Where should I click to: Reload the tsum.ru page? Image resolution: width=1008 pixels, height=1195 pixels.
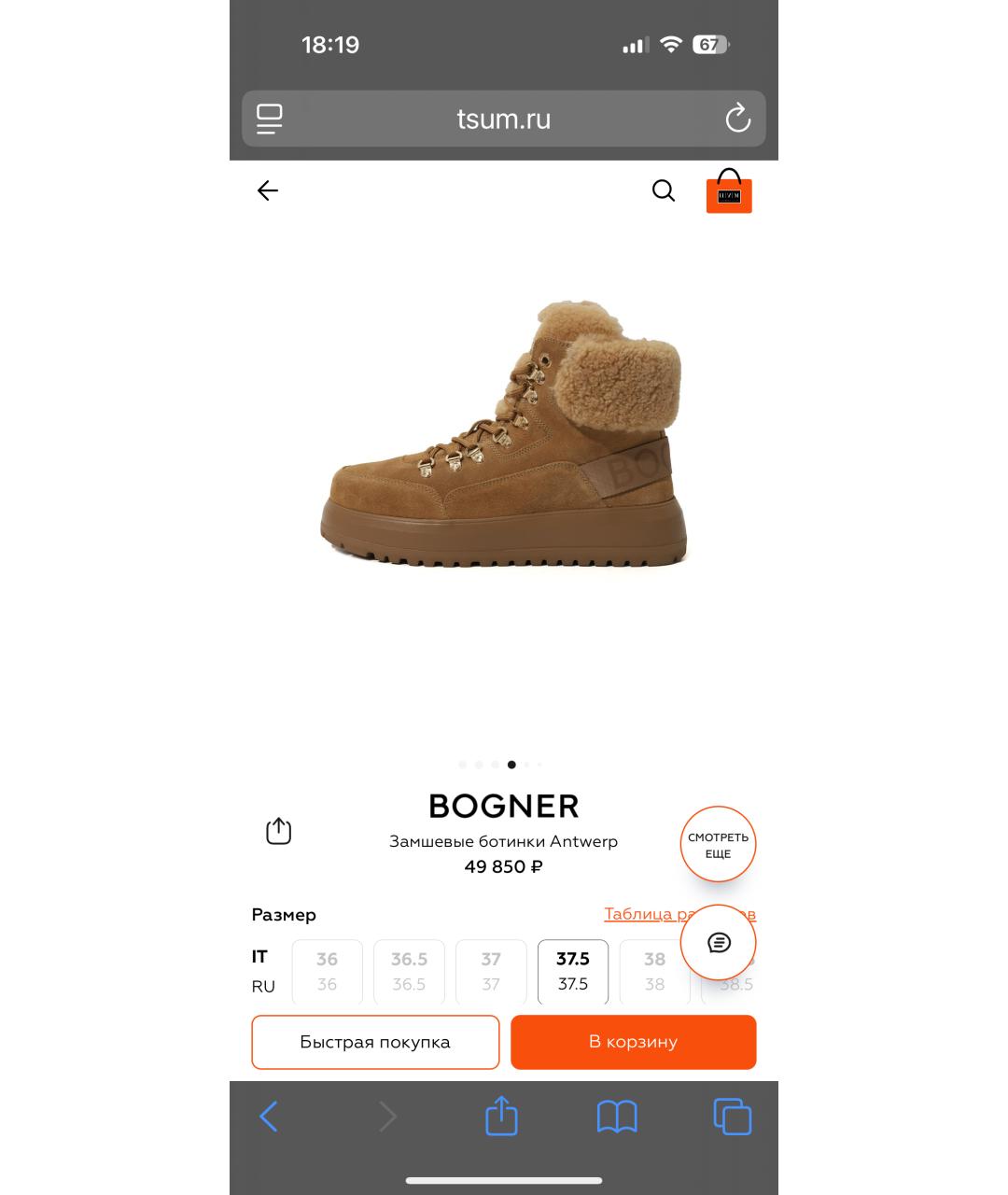[x=737, y=119]
